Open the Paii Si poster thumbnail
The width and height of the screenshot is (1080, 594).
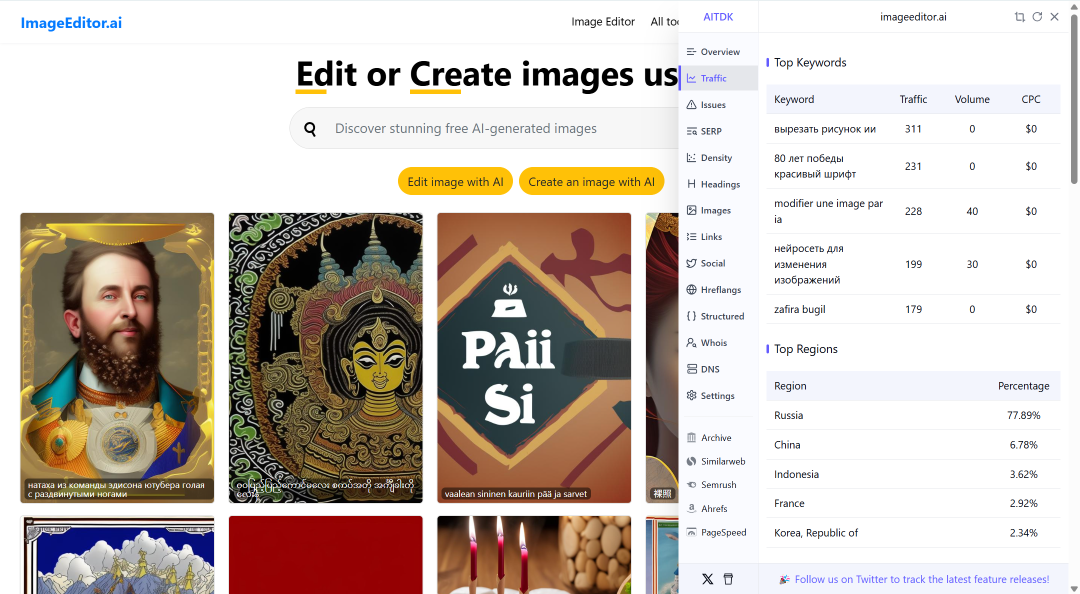pyautogui.click(x=534, y=358)
